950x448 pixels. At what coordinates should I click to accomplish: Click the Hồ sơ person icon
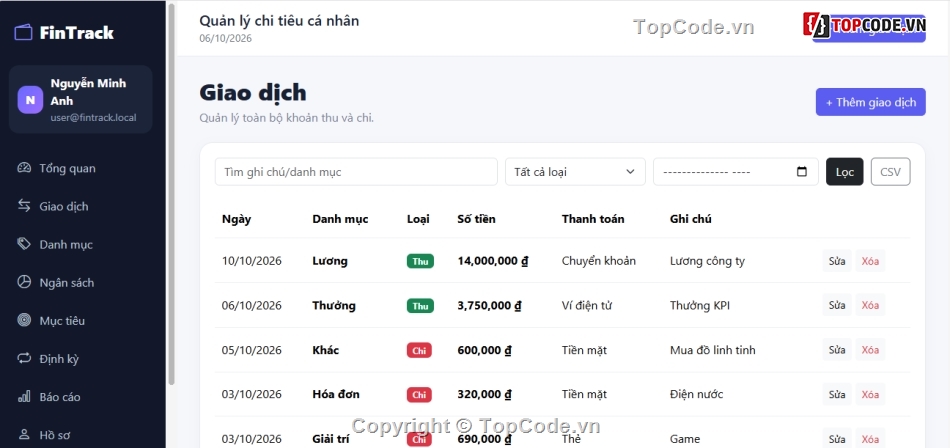tap(24, 435)
